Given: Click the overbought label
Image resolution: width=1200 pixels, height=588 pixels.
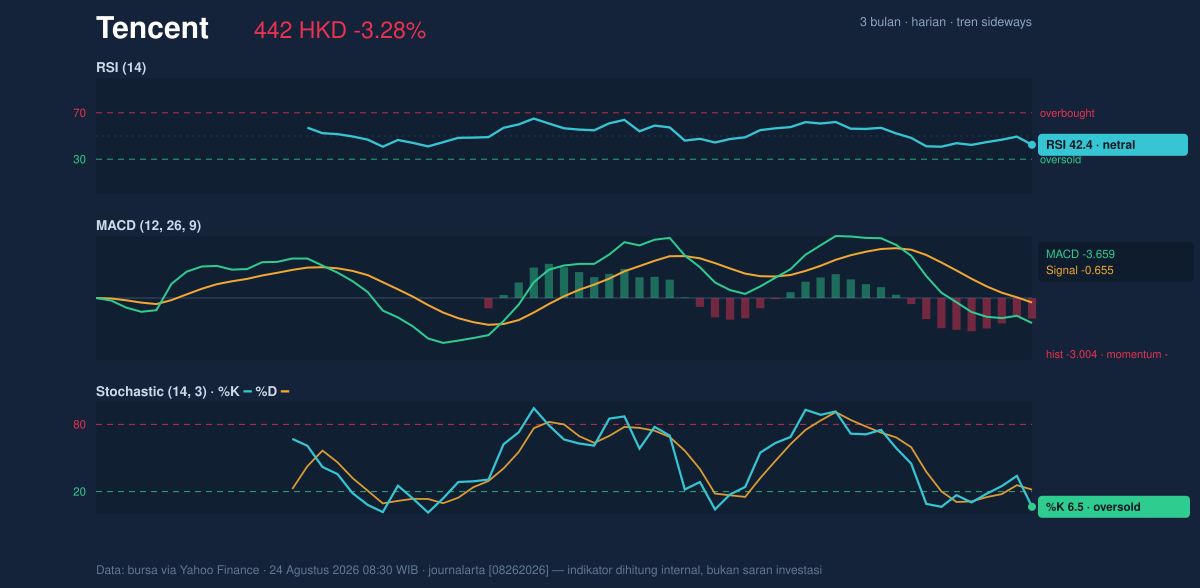Looking at the screenshot, I should 1067,113.
